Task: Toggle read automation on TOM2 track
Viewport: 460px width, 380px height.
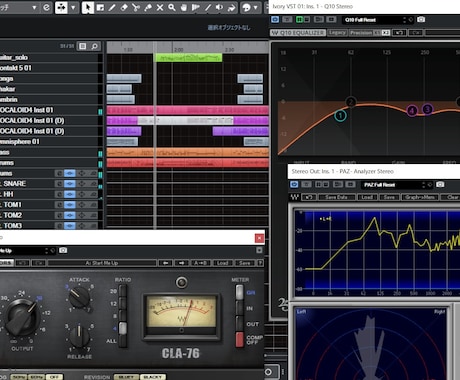Action: [70, 215]
